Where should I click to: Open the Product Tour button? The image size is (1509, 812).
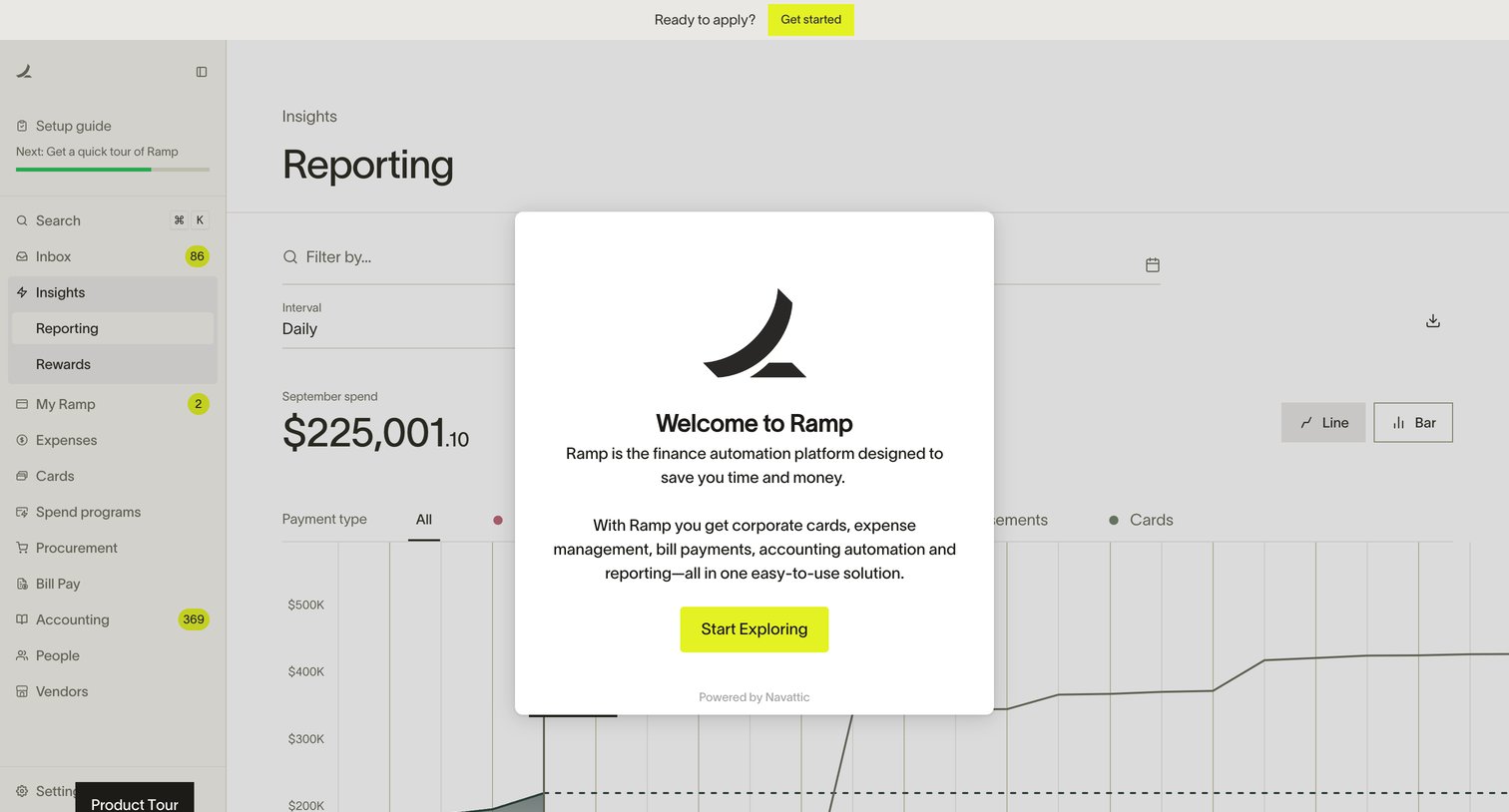[135, 799]
